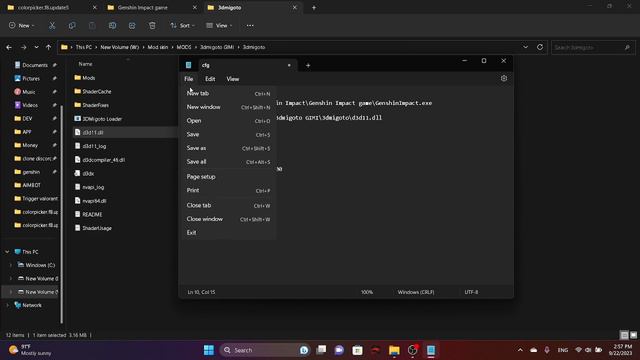Choose Open from File menu
The height and width of the screenshot is (360, 640).
click(x=228, y=121)
